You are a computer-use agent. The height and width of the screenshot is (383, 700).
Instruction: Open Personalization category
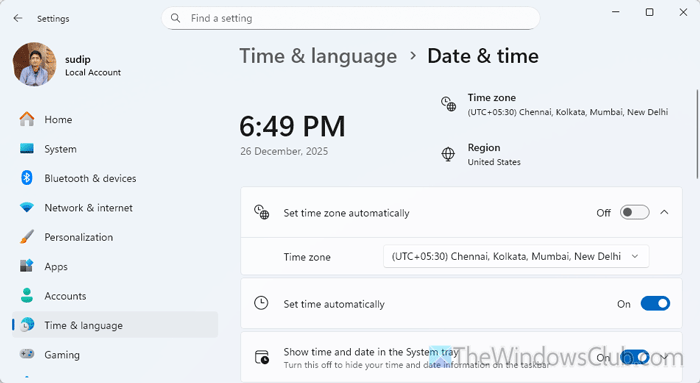tap(115, 237)
